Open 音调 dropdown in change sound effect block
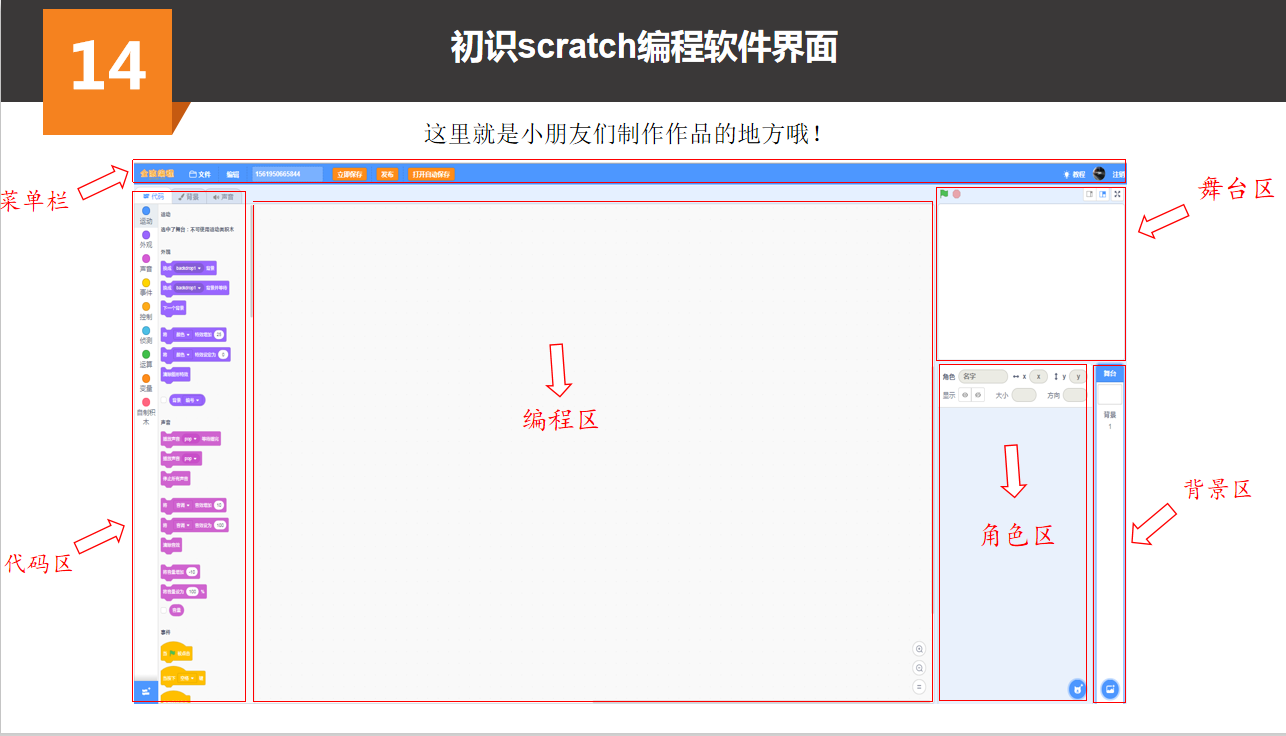This screenshot has width=1286, height=736. click(182, 505)
